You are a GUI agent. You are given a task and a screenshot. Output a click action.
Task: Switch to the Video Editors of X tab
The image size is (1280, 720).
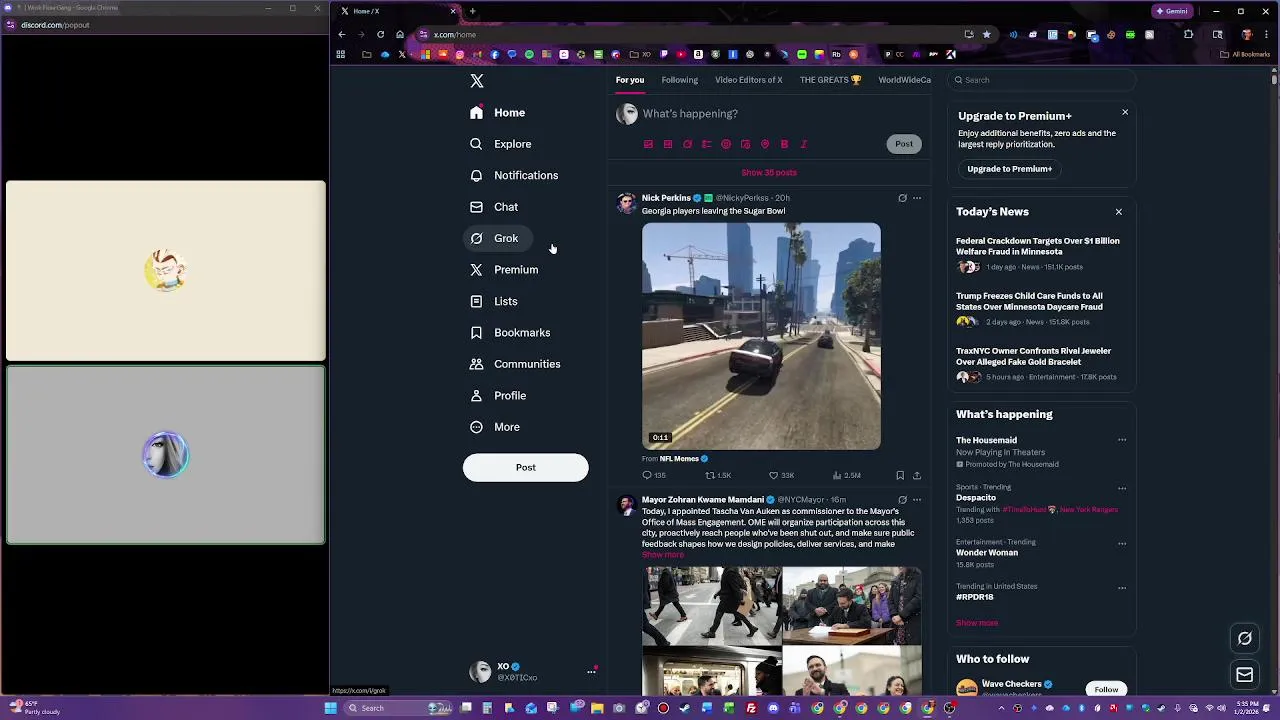[748, 80]
